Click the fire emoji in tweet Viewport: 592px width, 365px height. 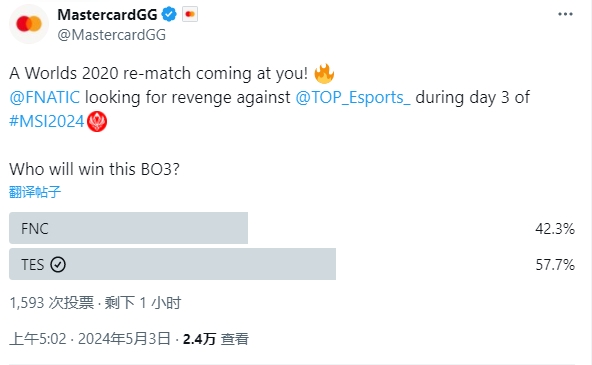[324, 73]
